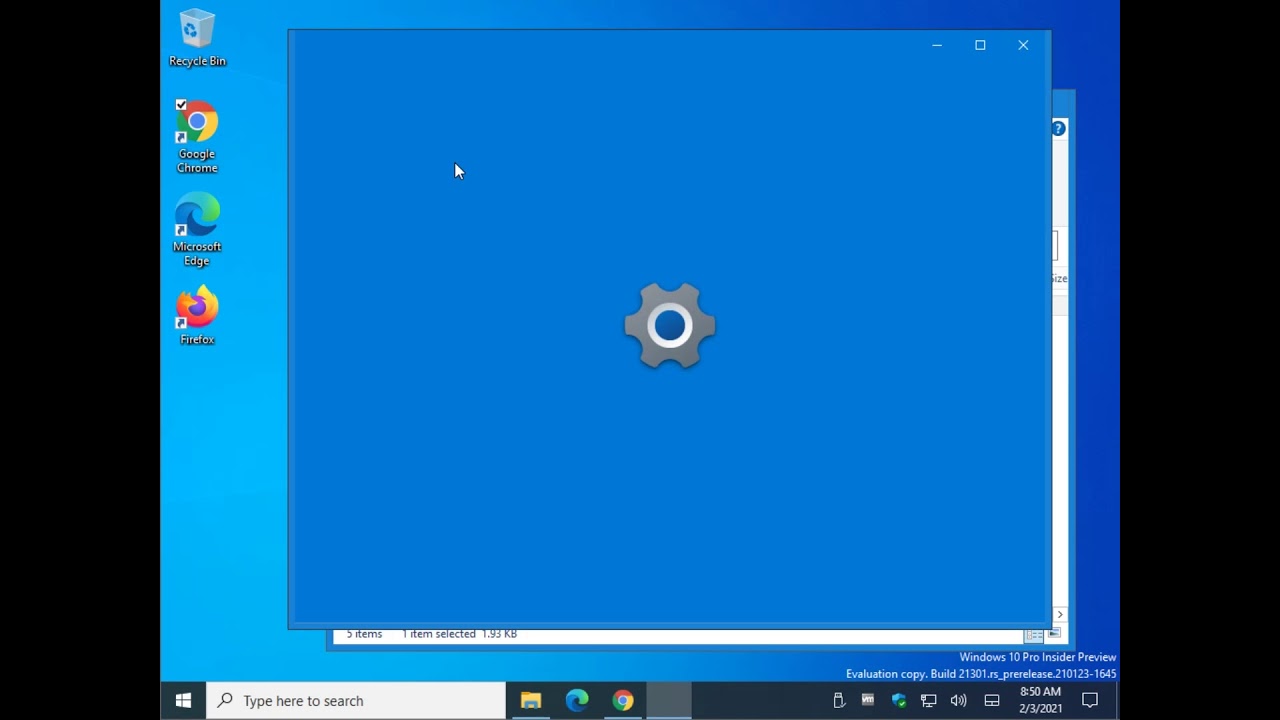The height and width of the screenshot is (720, 1280).
Task: Select the Firefox desktop shortcut
Action: tap(197, 316)
